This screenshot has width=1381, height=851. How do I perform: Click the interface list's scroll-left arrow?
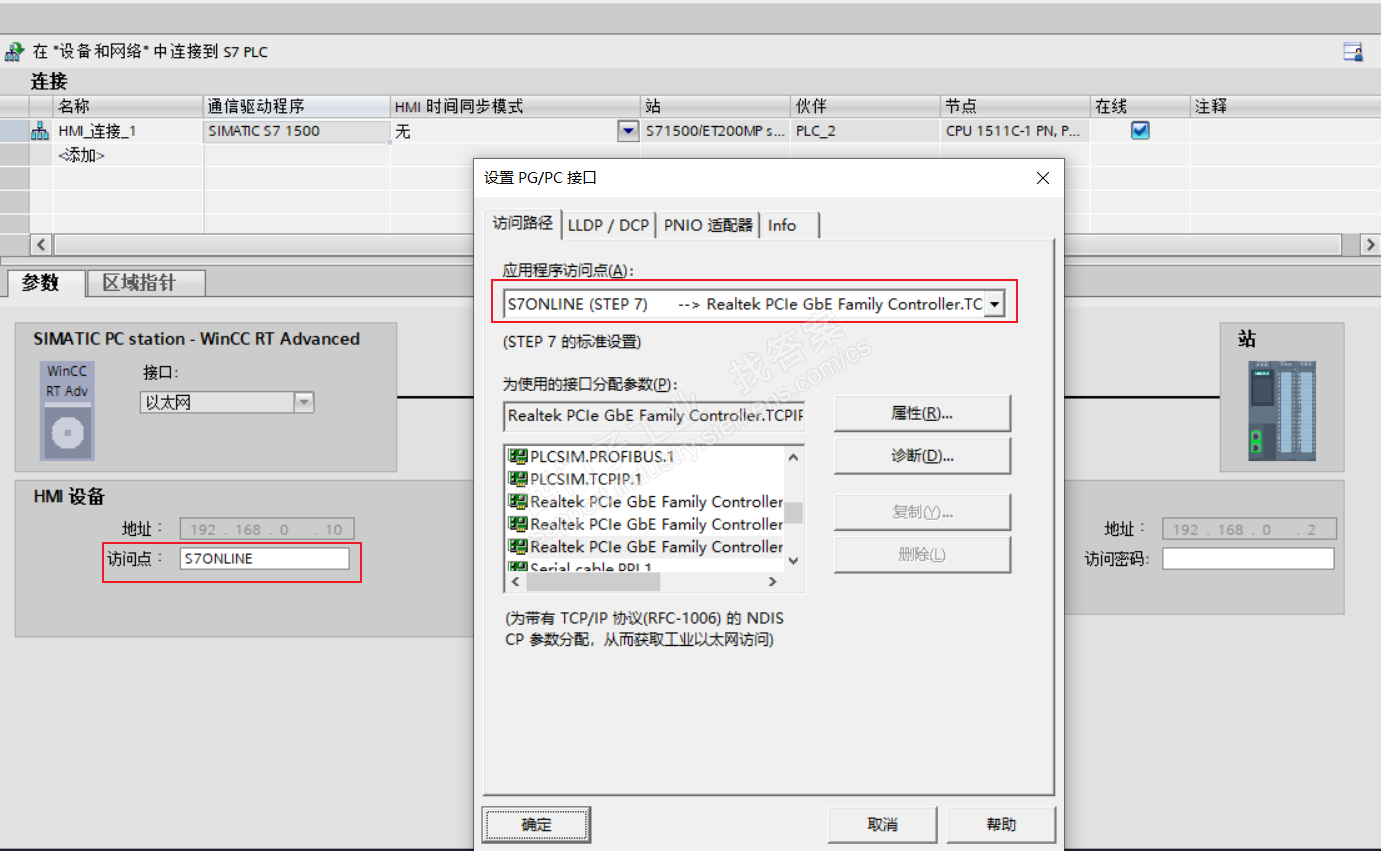516,581
